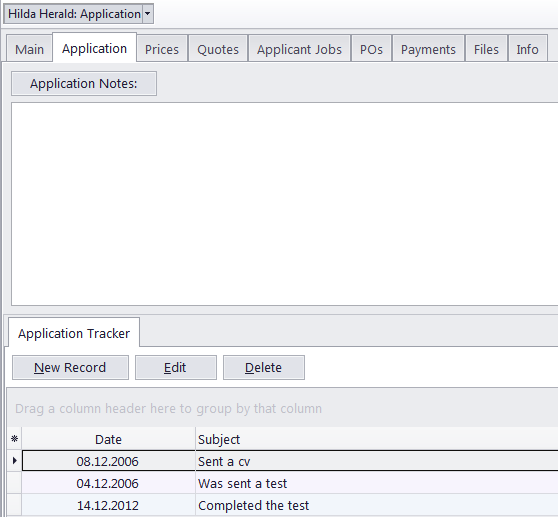Click the Delete button
Image resolution: width=558 pixels, height=517 pixels.
[264, 367]
